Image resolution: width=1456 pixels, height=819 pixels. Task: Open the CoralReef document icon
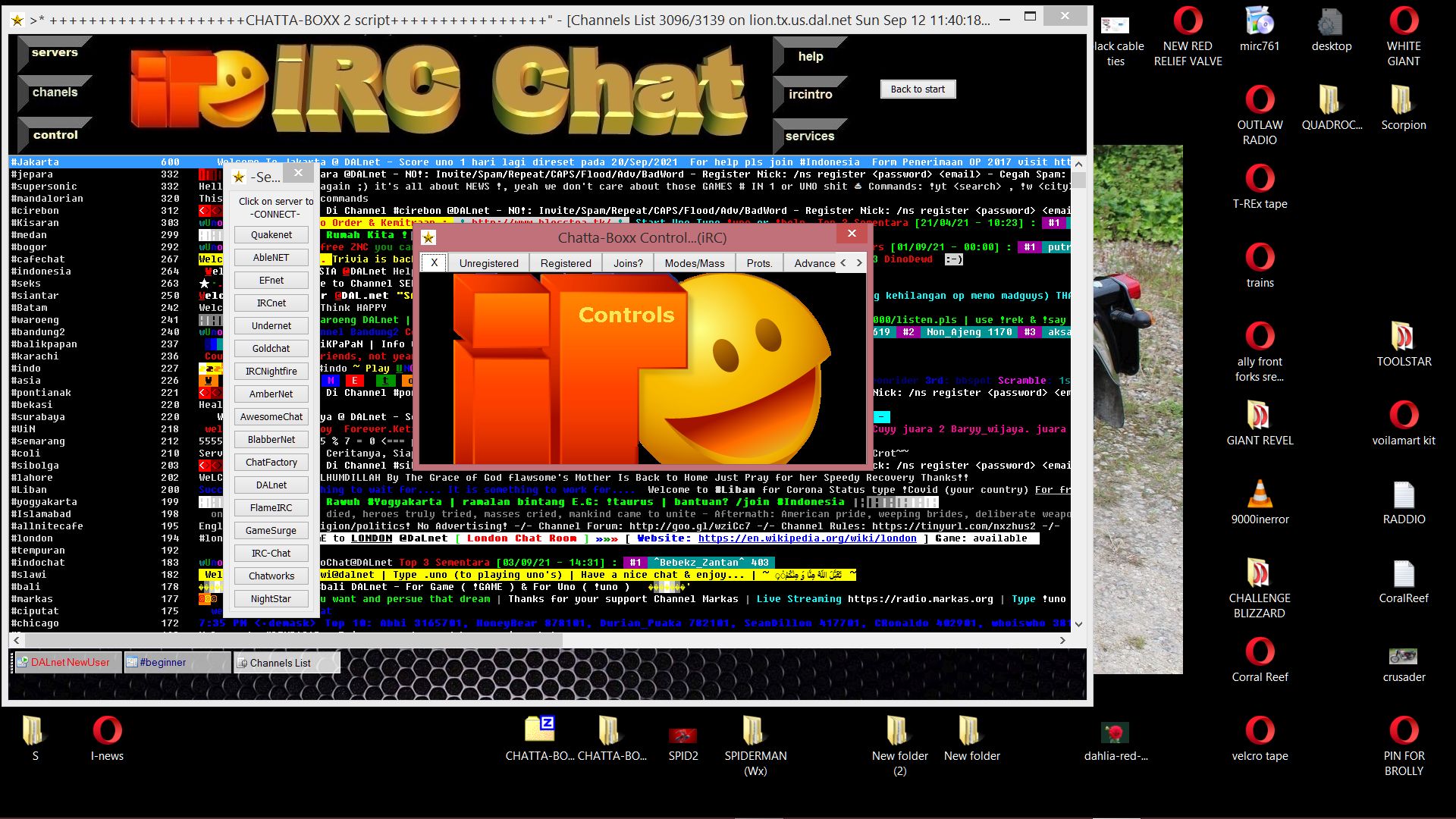point(1404,582)
